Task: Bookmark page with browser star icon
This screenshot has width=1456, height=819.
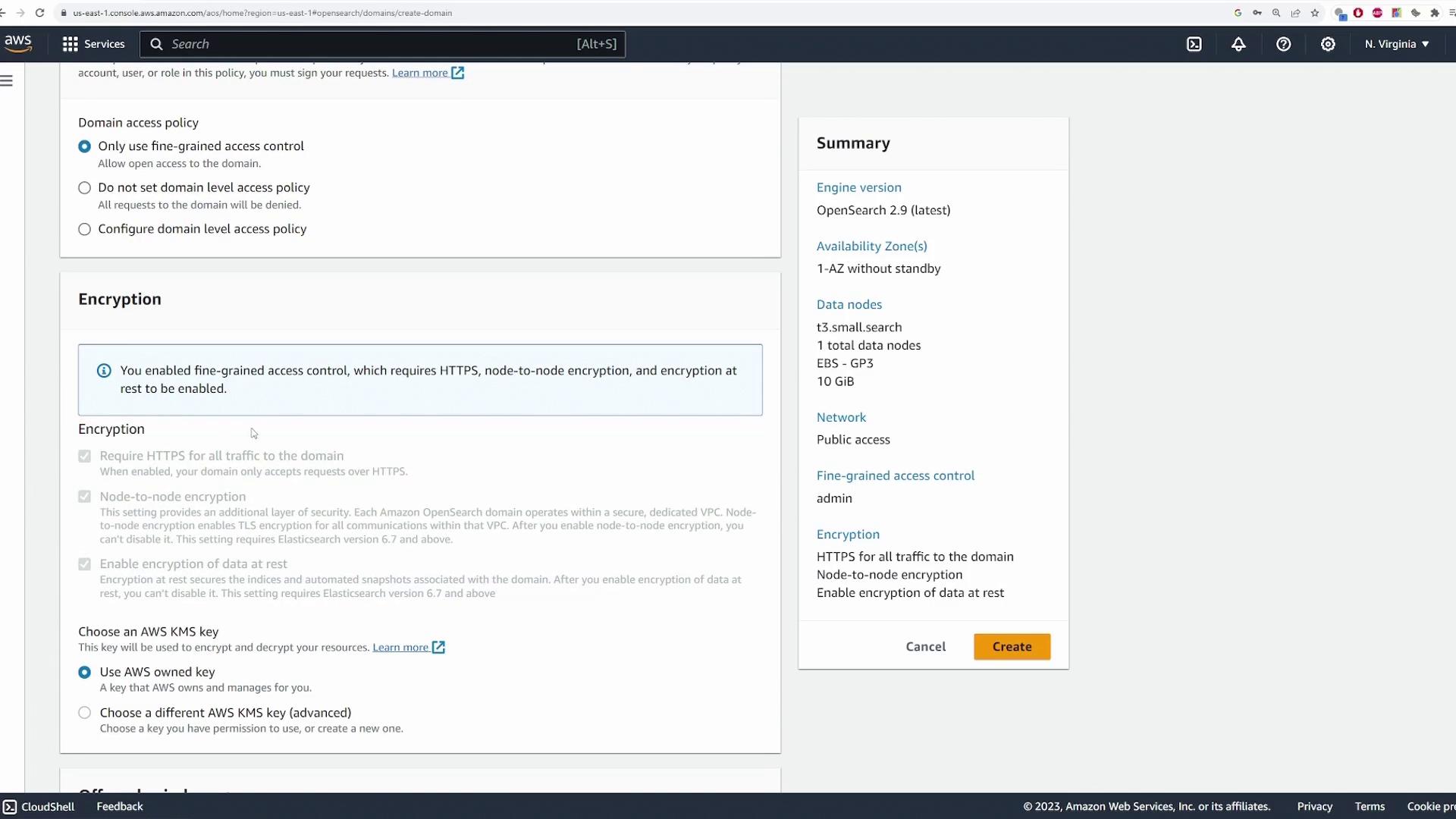Action: (x=1315, y=13)
